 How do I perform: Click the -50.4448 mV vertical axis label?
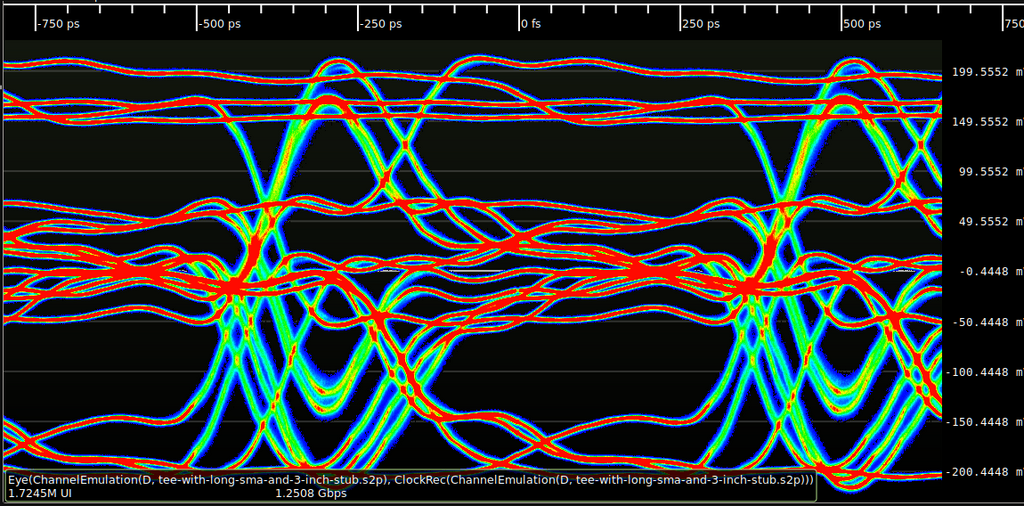[x=987, y=322]
